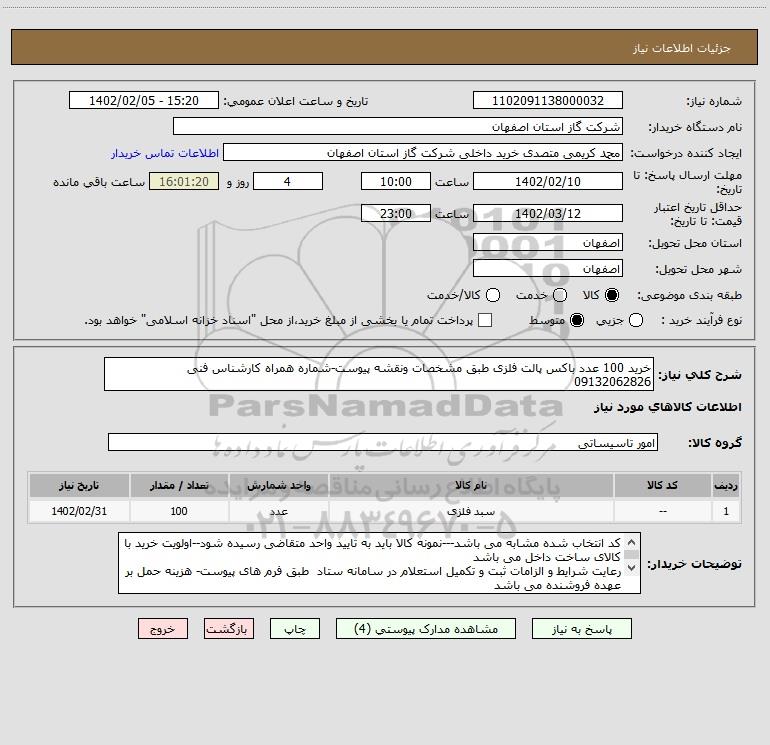Click the deadline time field 10:00

click(x=396, y=181)
